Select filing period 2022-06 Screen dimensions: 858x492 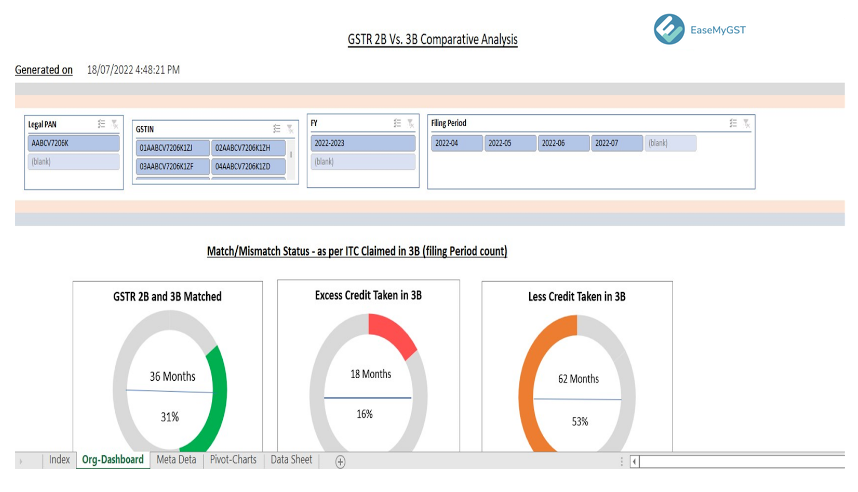point(564,143)
